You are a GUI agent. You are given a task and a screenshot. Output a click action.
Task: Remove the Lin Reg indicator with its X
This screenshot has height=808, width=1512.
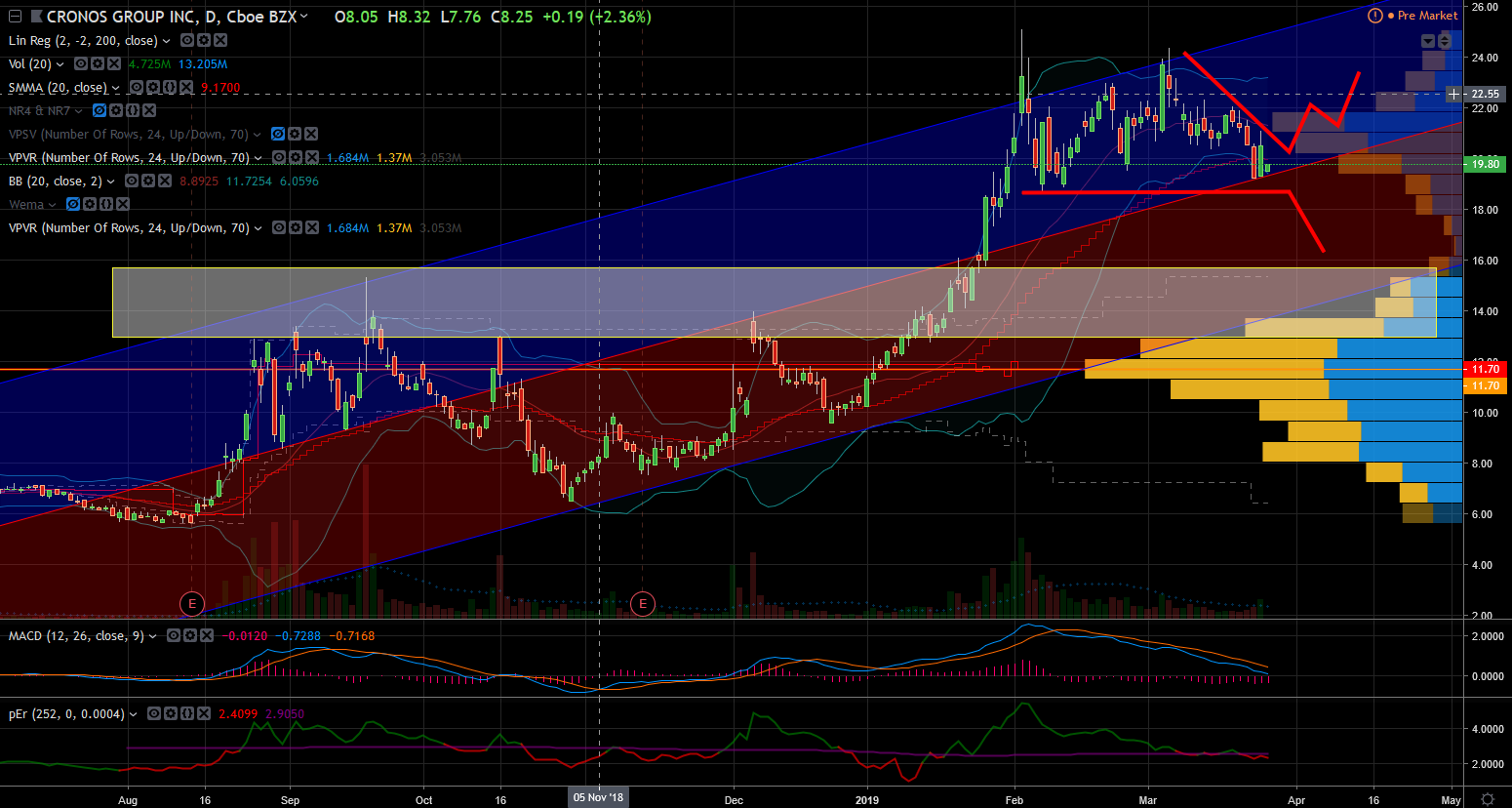[x=220, y=40]
